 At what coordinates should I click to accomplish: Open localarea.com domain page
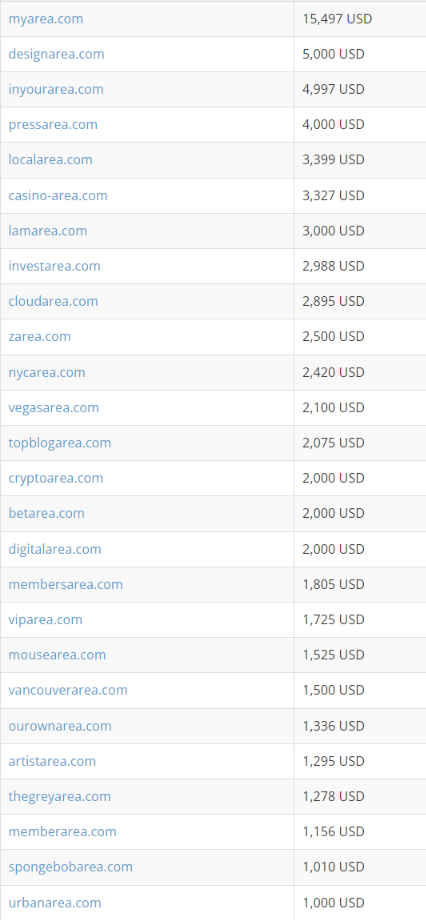pyautogui.click(x=50, y=160)
